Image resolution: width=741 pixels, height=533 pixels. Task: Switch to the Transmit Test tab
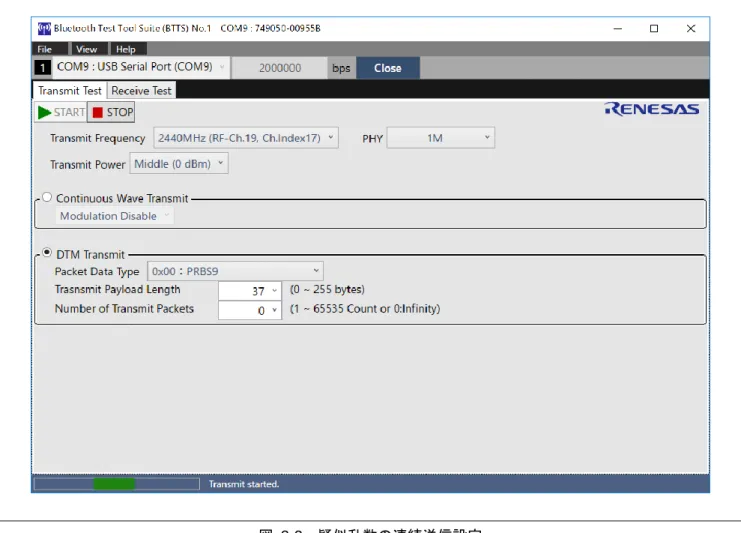pyautogui.click(x=70, y=91)
